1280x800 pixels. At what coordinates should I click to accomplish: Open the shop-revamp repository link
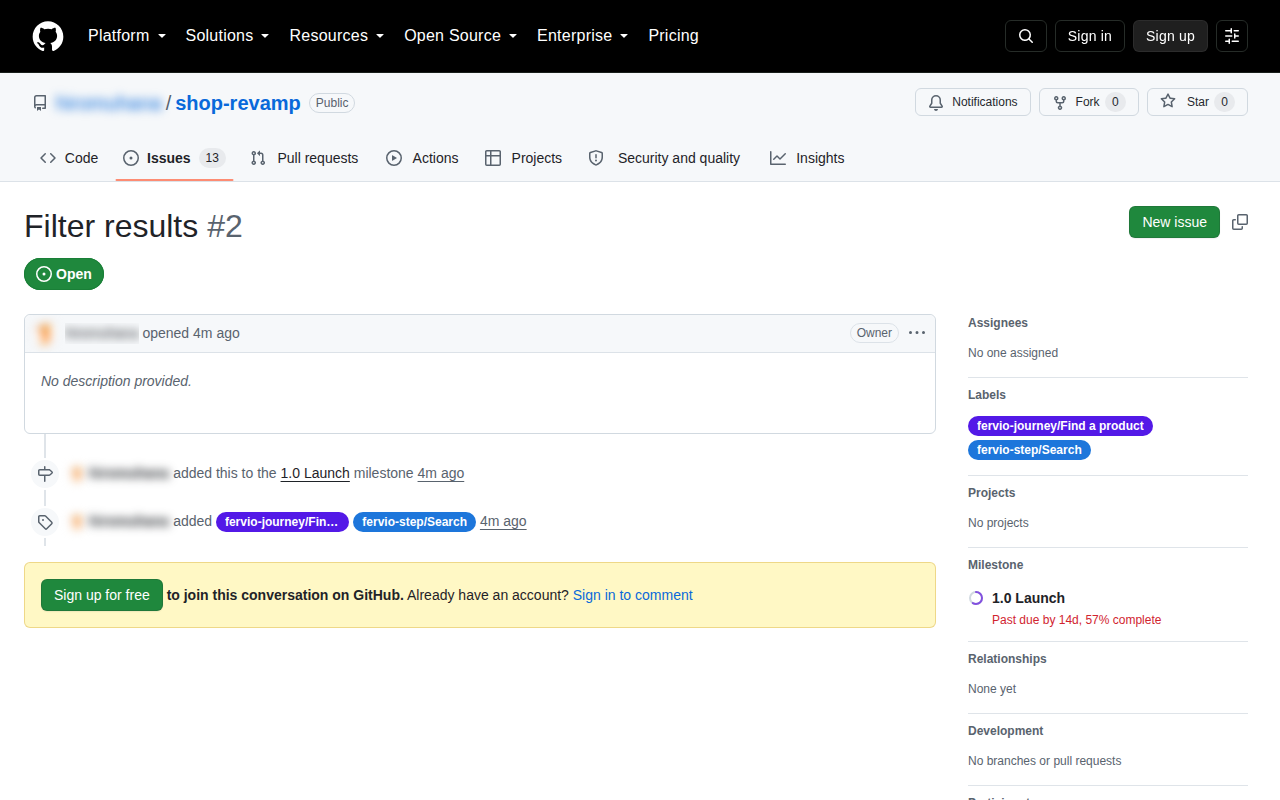tap(238, 103)
